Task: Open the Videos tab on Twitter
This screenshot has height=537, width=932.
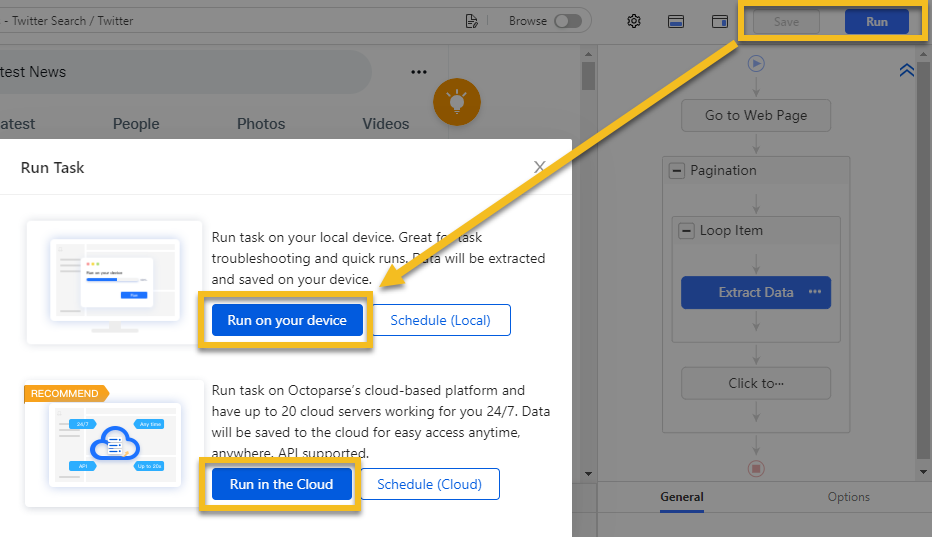Action: 386,124
